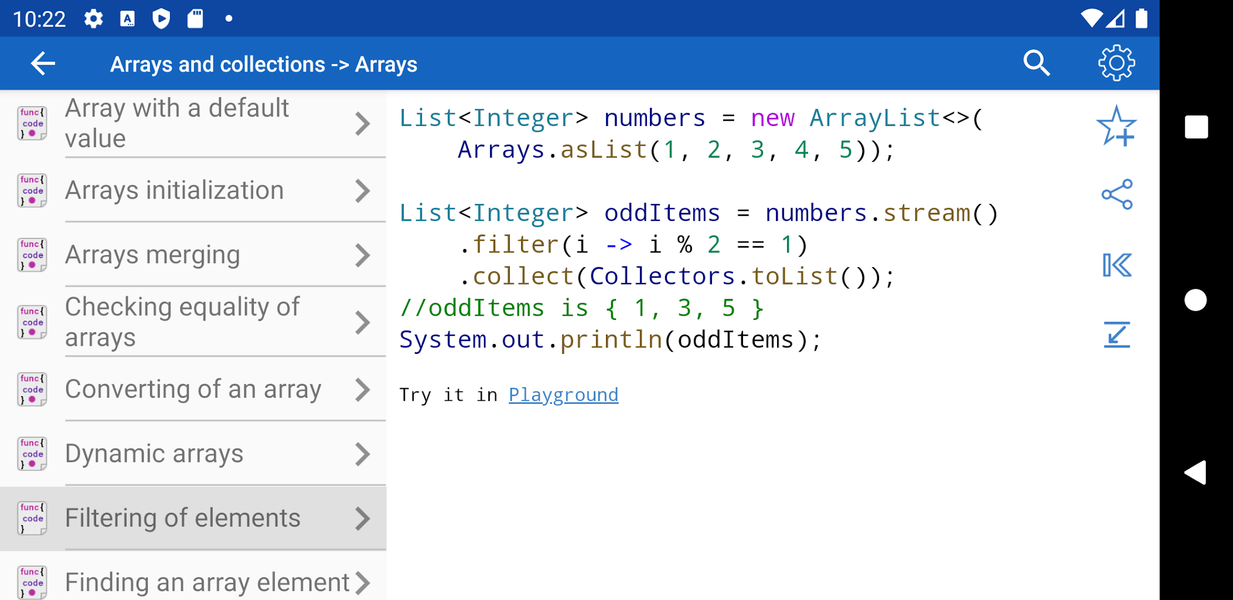Tap the back arrow in header
This screenshot has height=600, width=1233.
click(43, 64)
